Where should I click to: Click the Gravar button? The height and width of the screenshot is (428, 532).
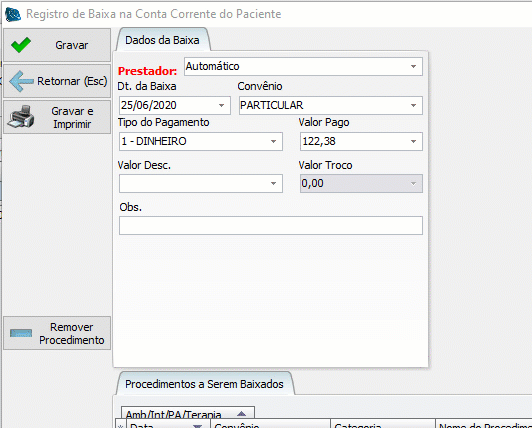point(57,45)
